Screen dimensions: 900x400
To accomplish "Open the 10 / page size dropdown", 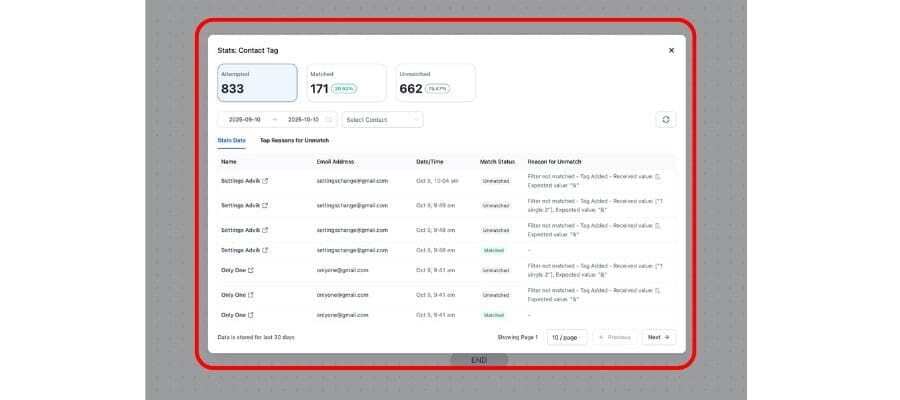I will (x=567, y=337).
